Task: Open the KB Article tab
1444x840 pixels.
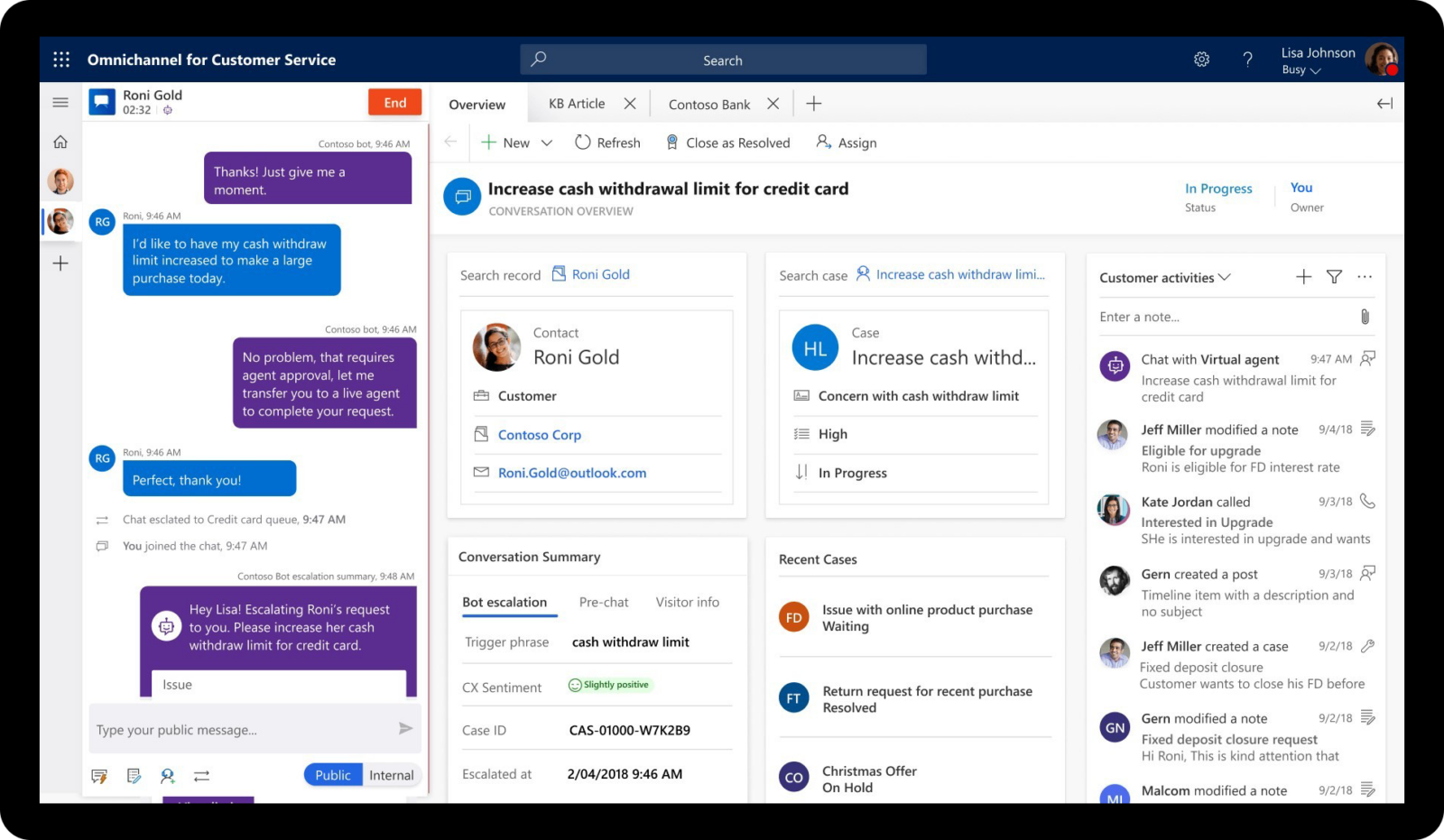Action: tap(577, 104)
